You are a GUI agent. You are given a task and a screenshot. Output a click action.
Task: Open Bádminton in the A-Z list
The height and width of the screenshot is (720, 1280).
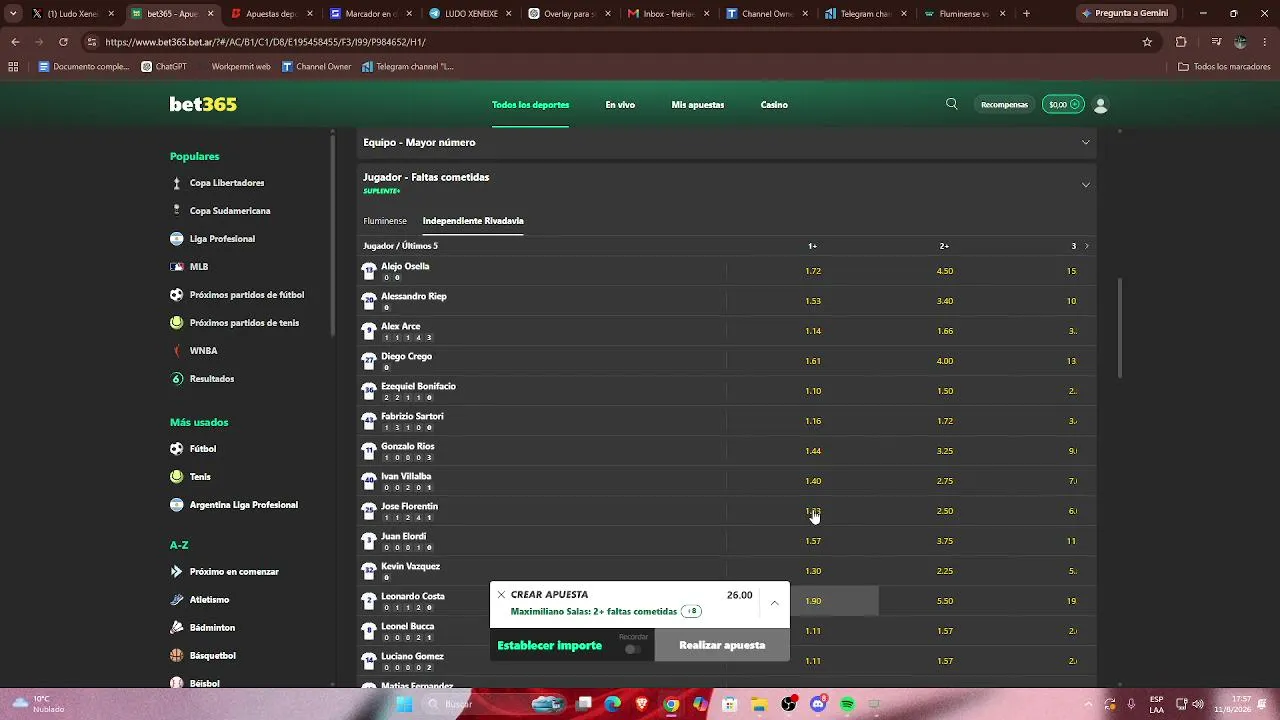tap(212, 628)
